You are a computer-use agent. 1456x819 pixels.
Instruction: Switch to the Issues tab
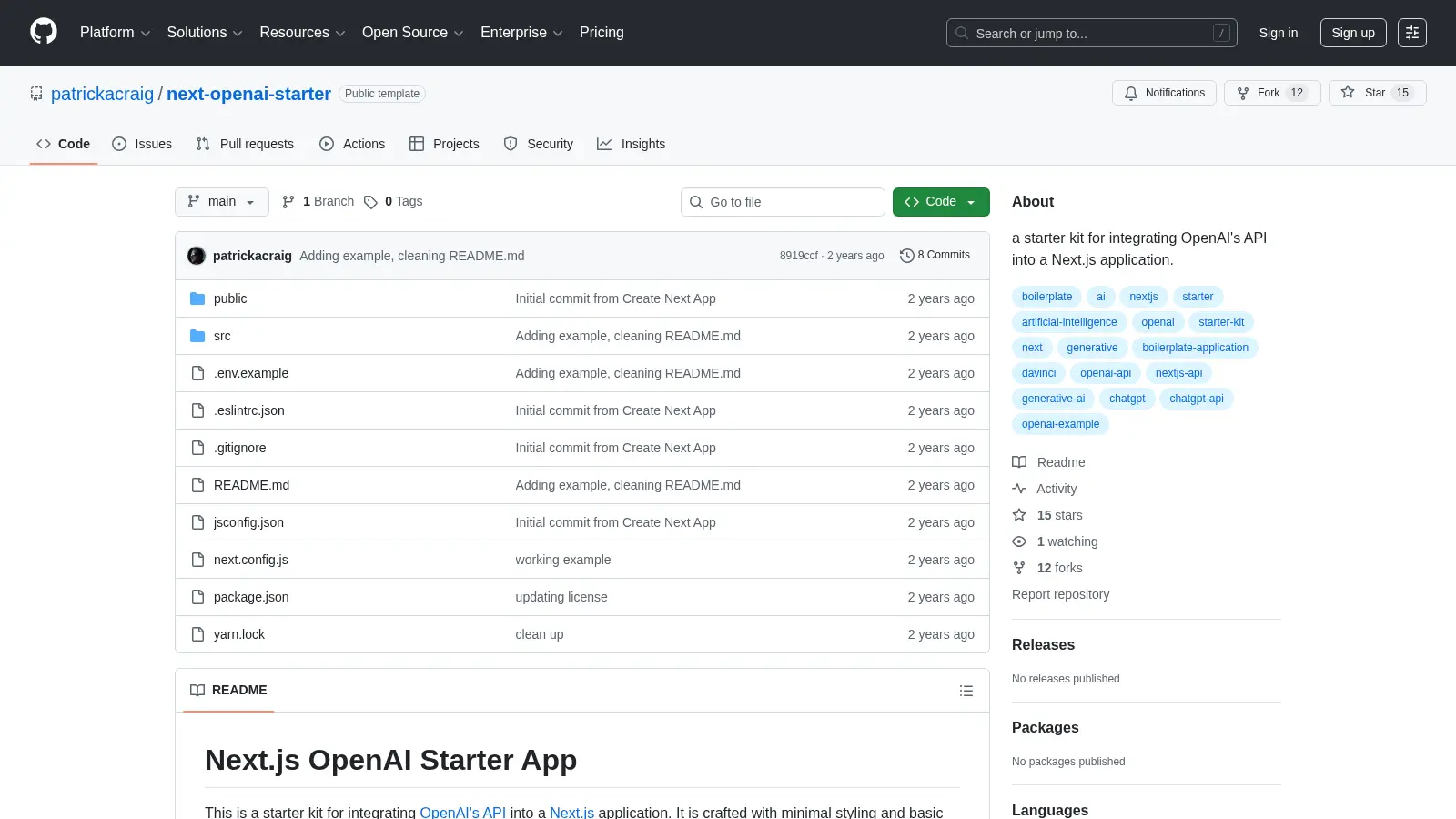(x=142, y=144)
